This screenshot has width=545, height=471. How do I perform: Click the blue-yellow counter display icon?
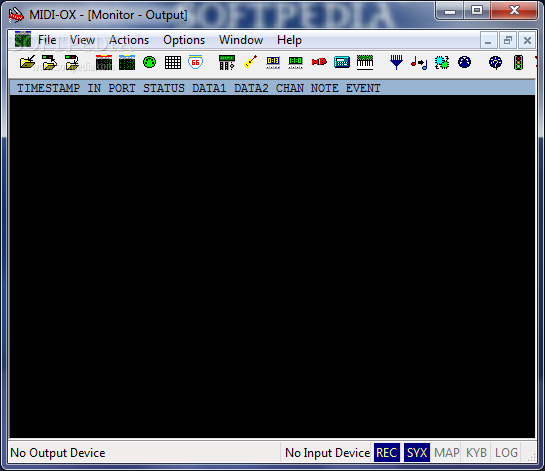point(273,63)
